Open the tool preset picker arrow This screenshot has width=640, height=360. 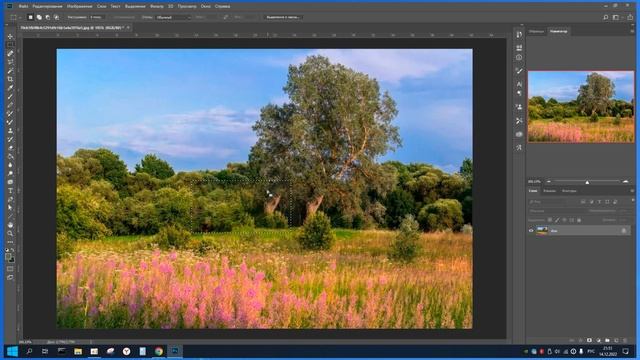(20, 18)
